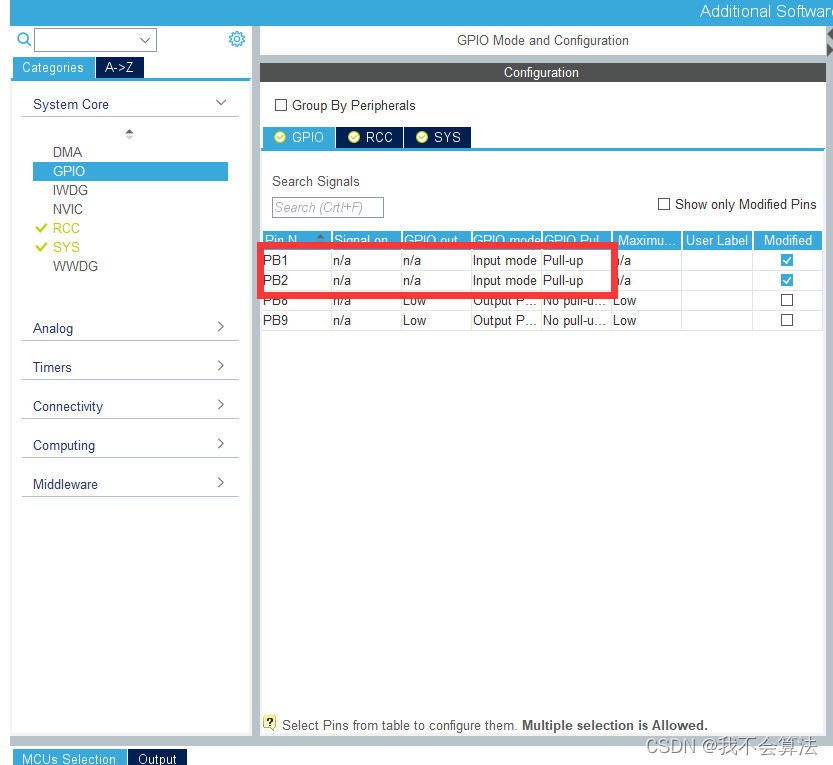Select RCC in System Core list
The width and height of the screenshot is (833, 765).
pos(66,228)
